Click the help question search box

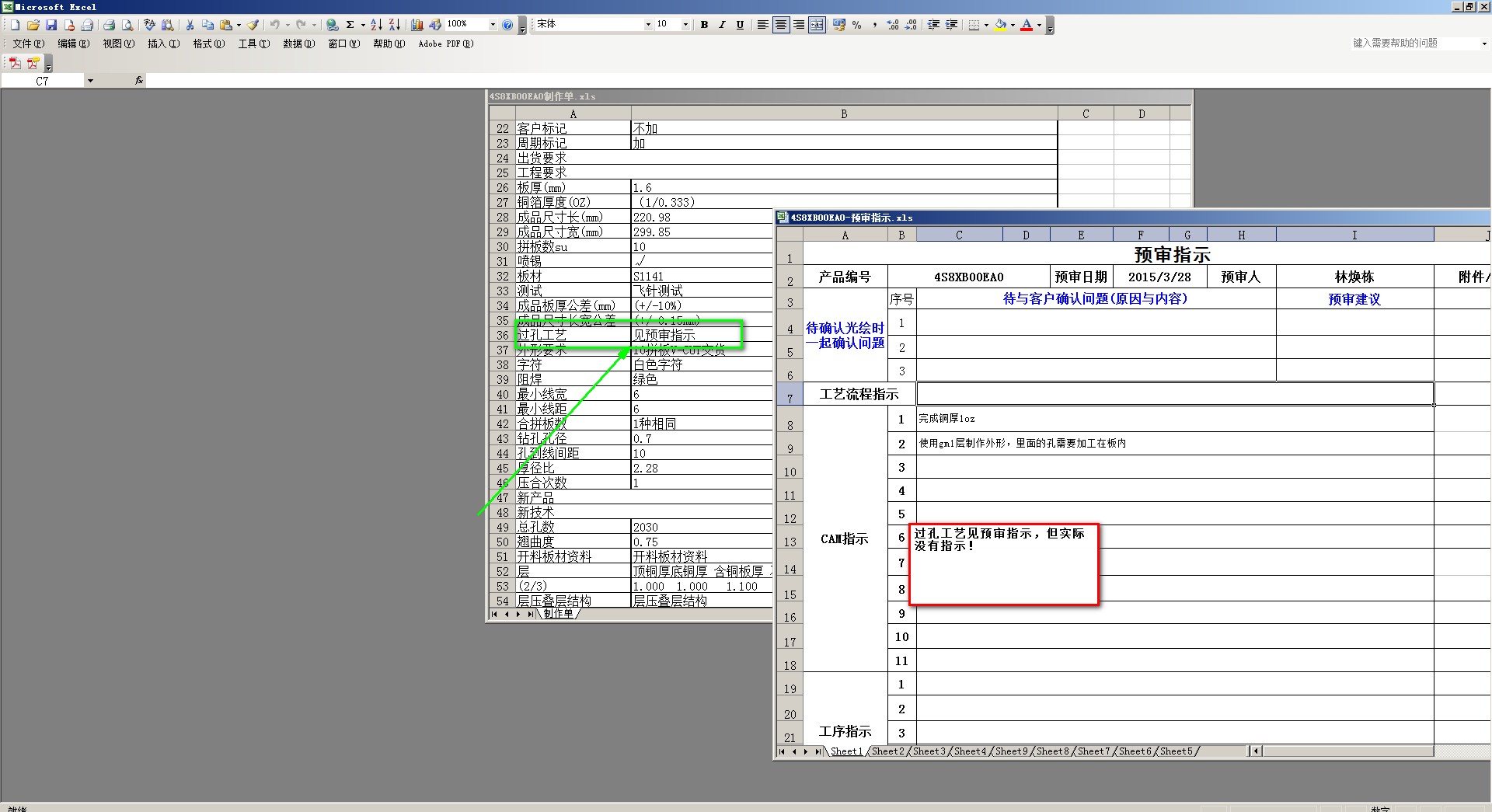[x=1413, y=44]
